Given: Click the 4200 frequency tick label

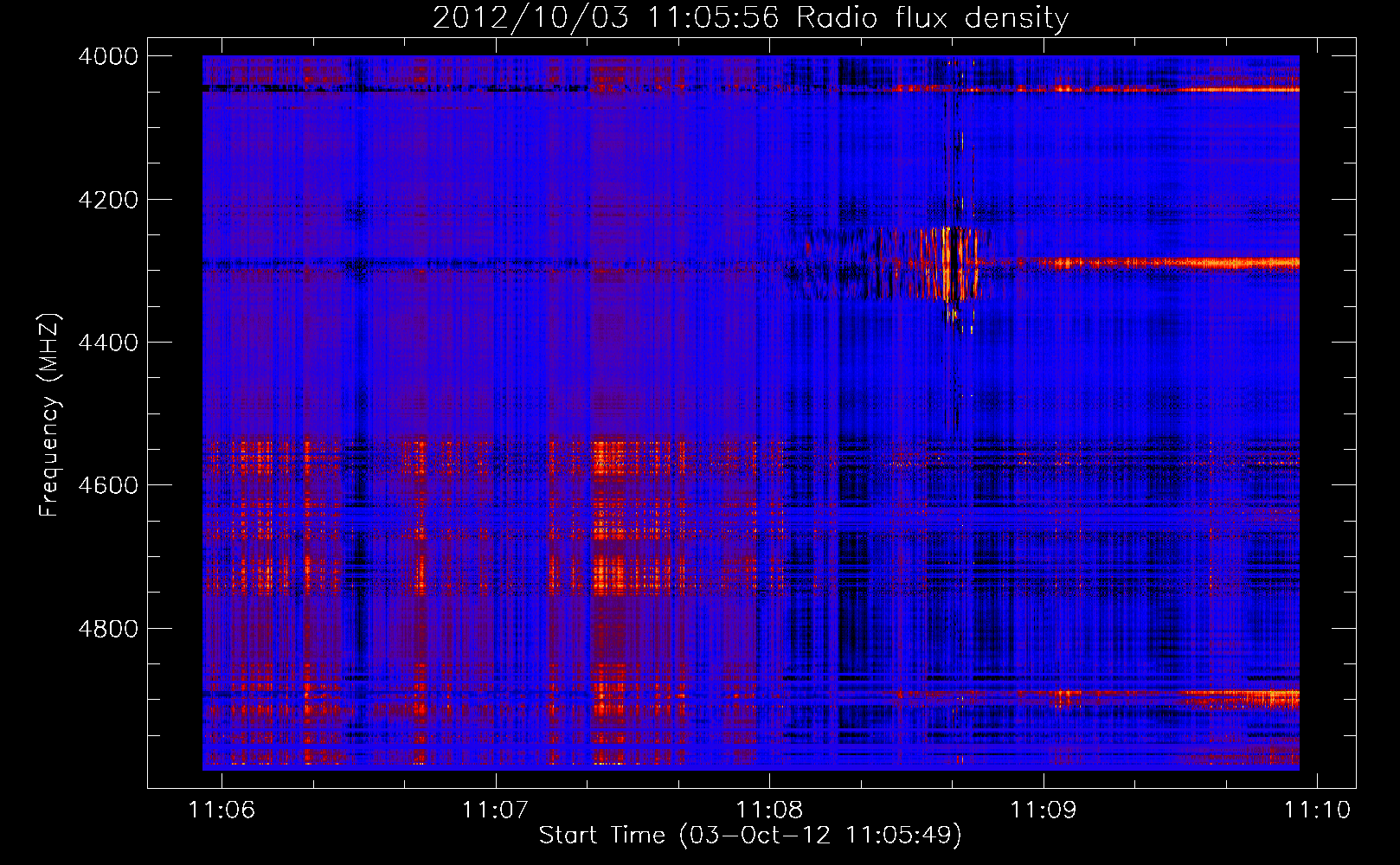Looking at the screenshot, I should point(108,200).
